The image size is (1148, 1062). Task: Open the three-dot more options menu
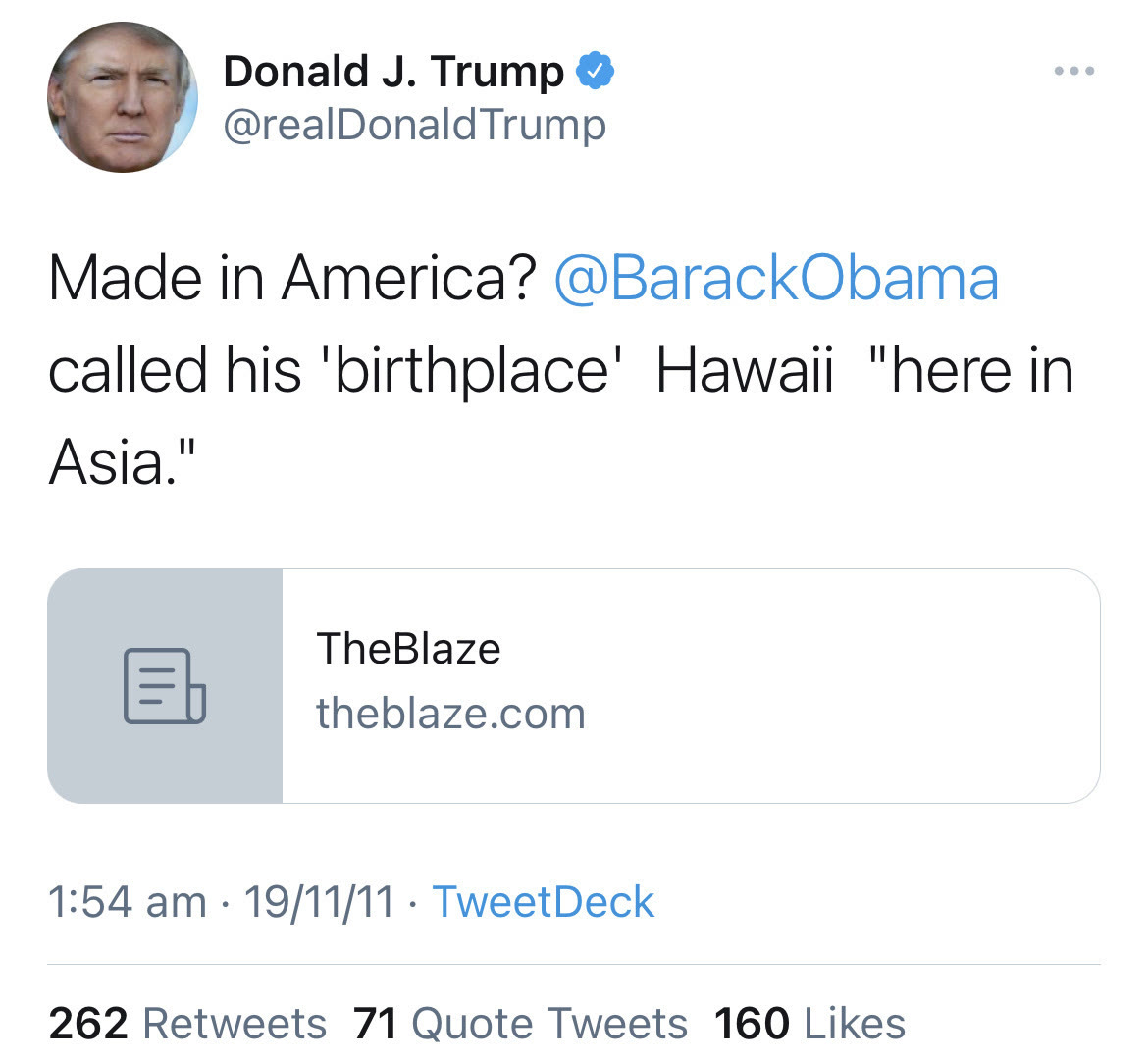(x=1073, y=71)
